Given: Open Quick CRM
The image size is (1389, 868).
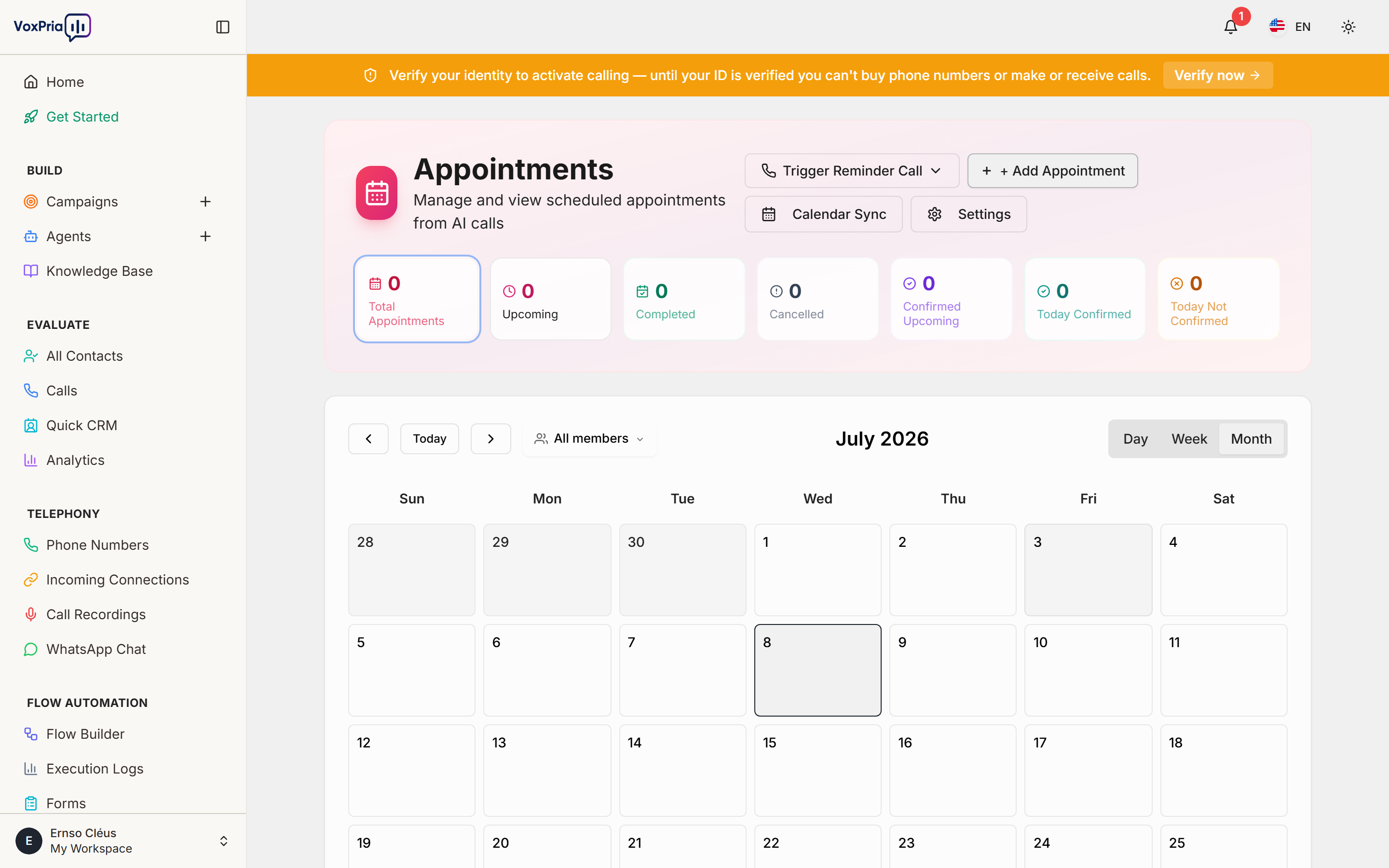Looking at the screenshot, I should [x=122, y=425].
